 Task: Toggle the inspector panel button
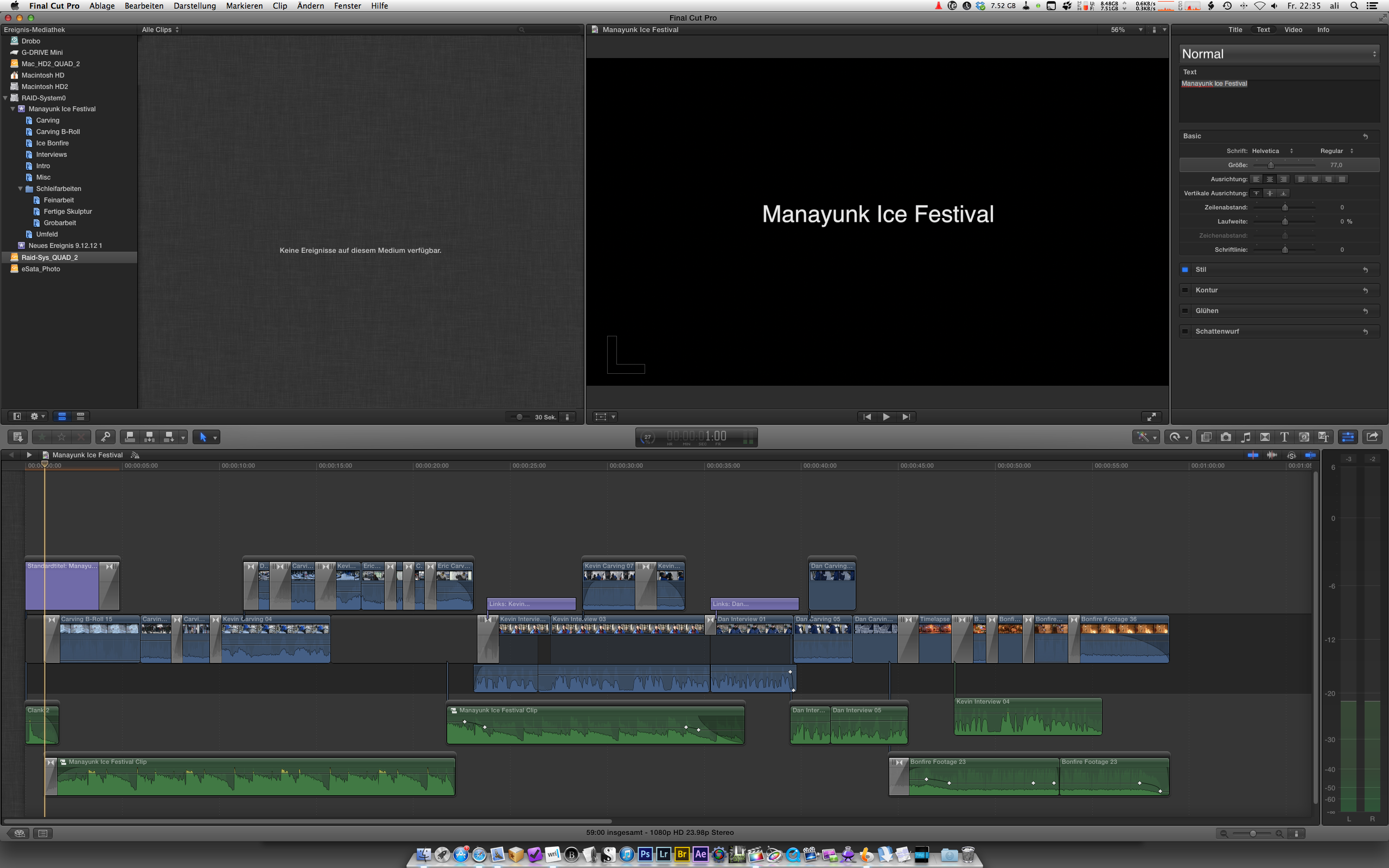1348,437
